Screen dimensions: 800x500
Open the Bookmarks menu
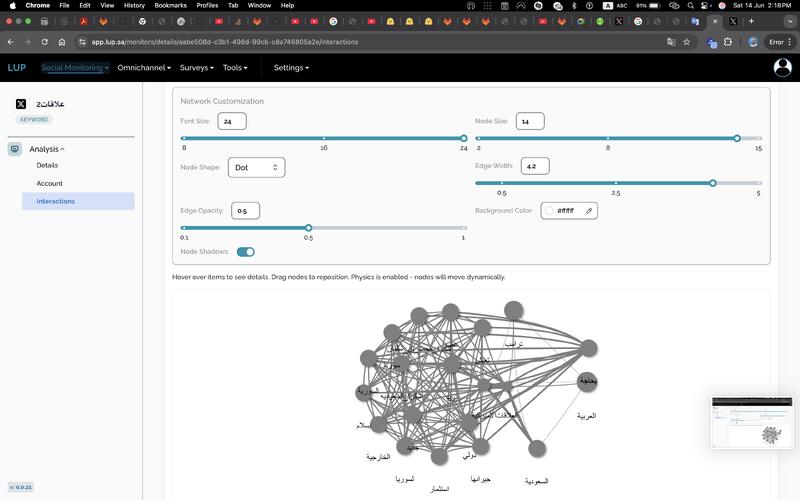tap(170, 6)
